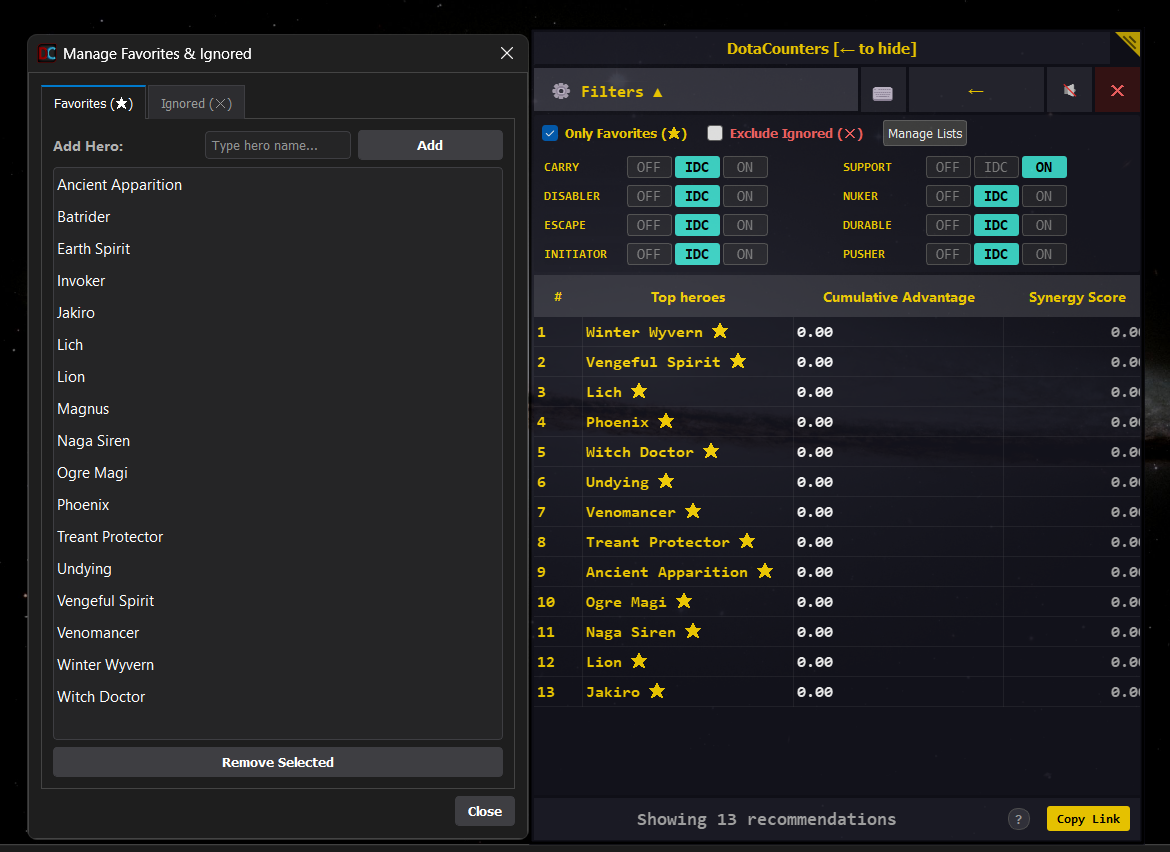Close the Manage Favorites & Ignored dialog via X

(507, 53)
